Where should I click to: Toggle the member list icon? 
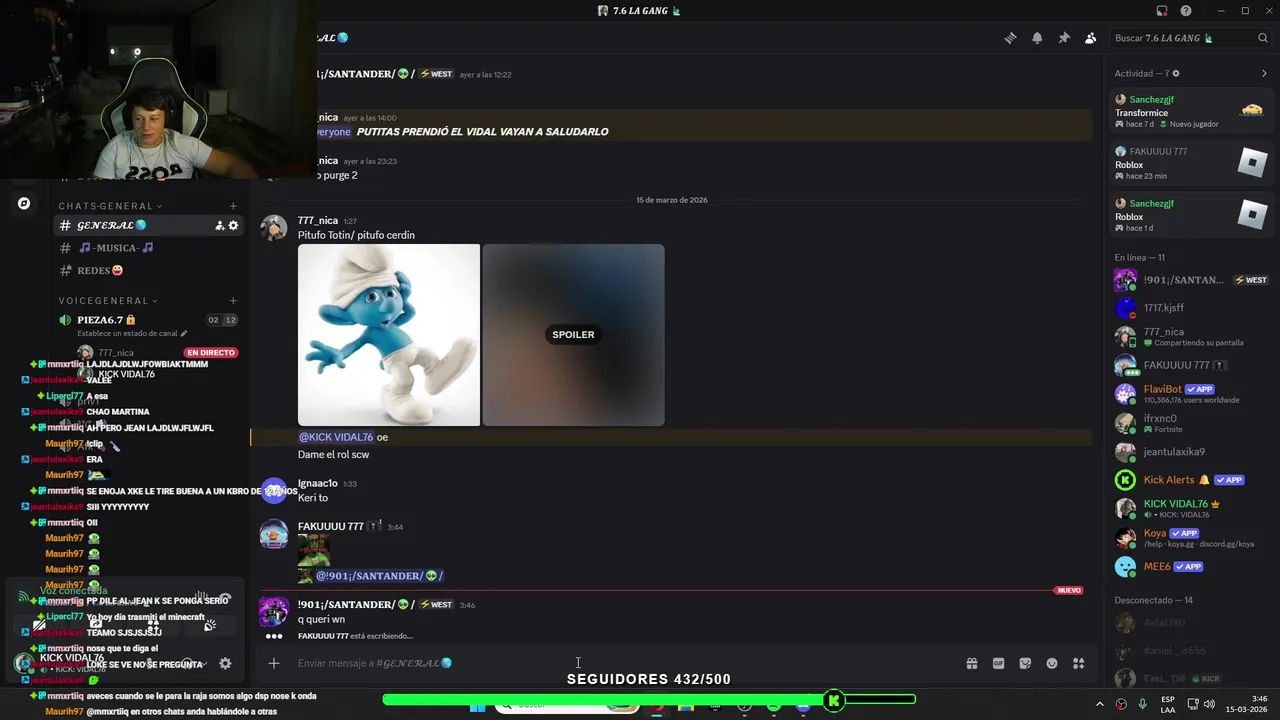tap(1091, 38)
